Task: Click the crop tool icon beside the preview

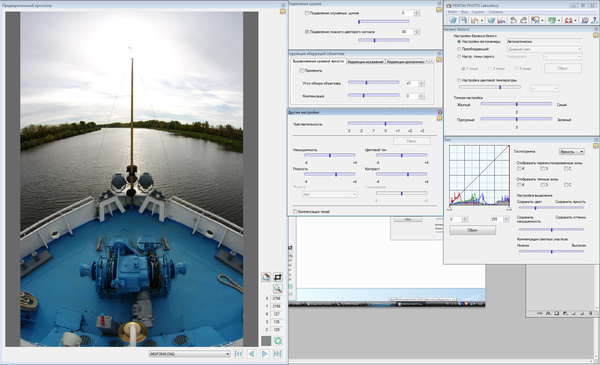Action: (278, 277)
